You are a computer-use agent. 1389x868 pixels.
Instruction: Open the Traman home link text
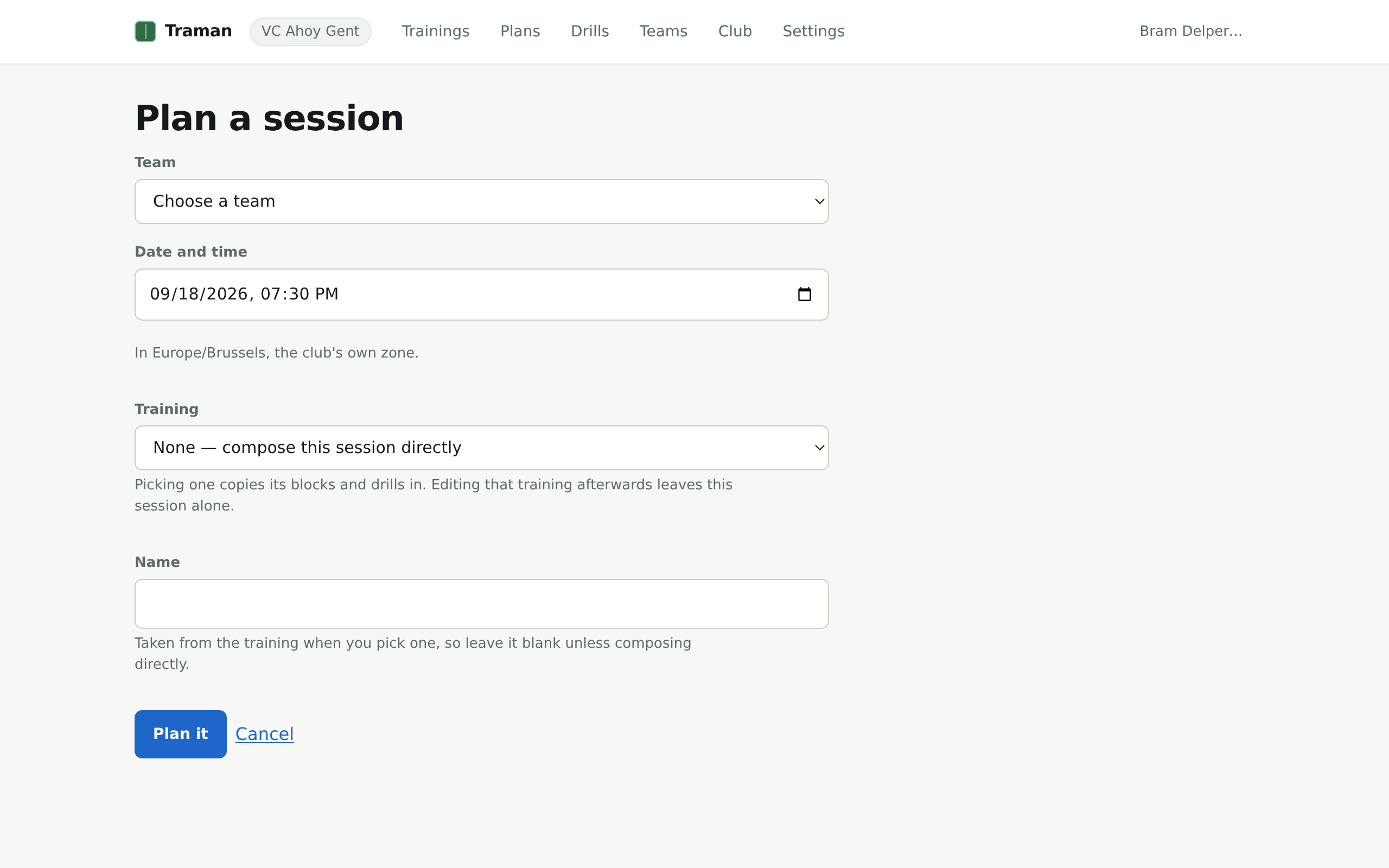(x=198, y=31)
